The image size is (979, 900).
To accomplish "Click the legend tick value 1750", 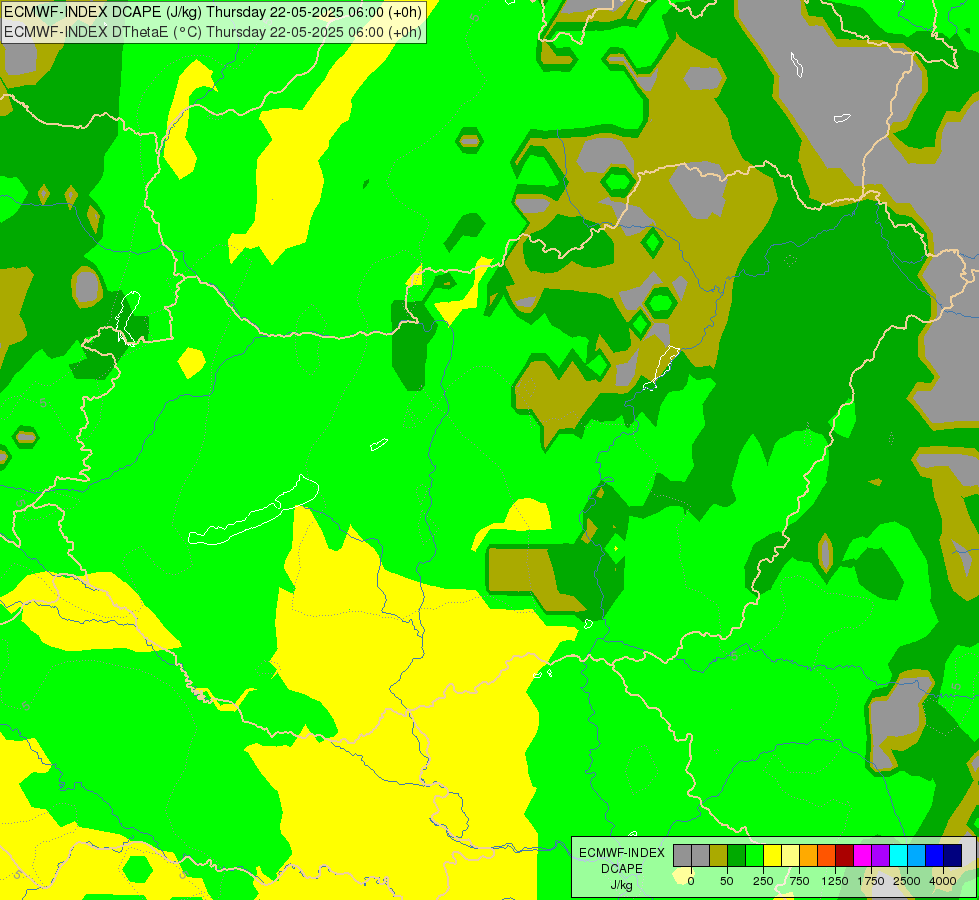I will (x=871, y=881).
